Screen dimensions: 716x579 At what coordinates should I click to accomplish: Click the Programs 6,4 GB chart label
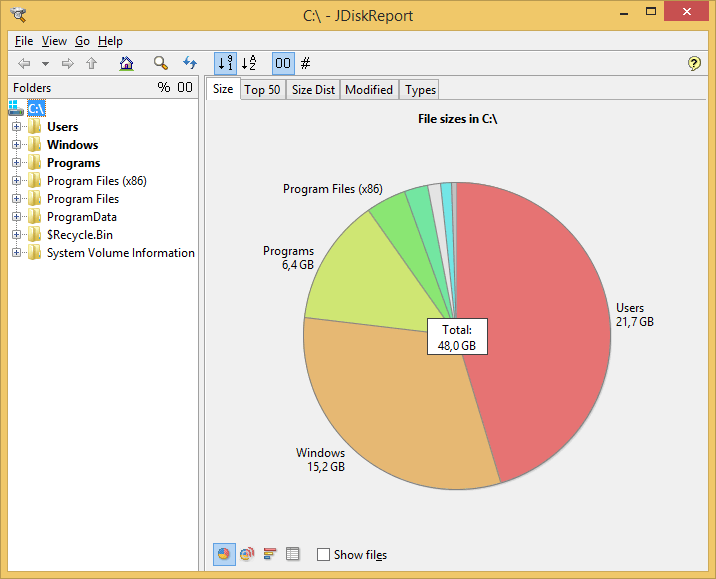coord(289,258)
